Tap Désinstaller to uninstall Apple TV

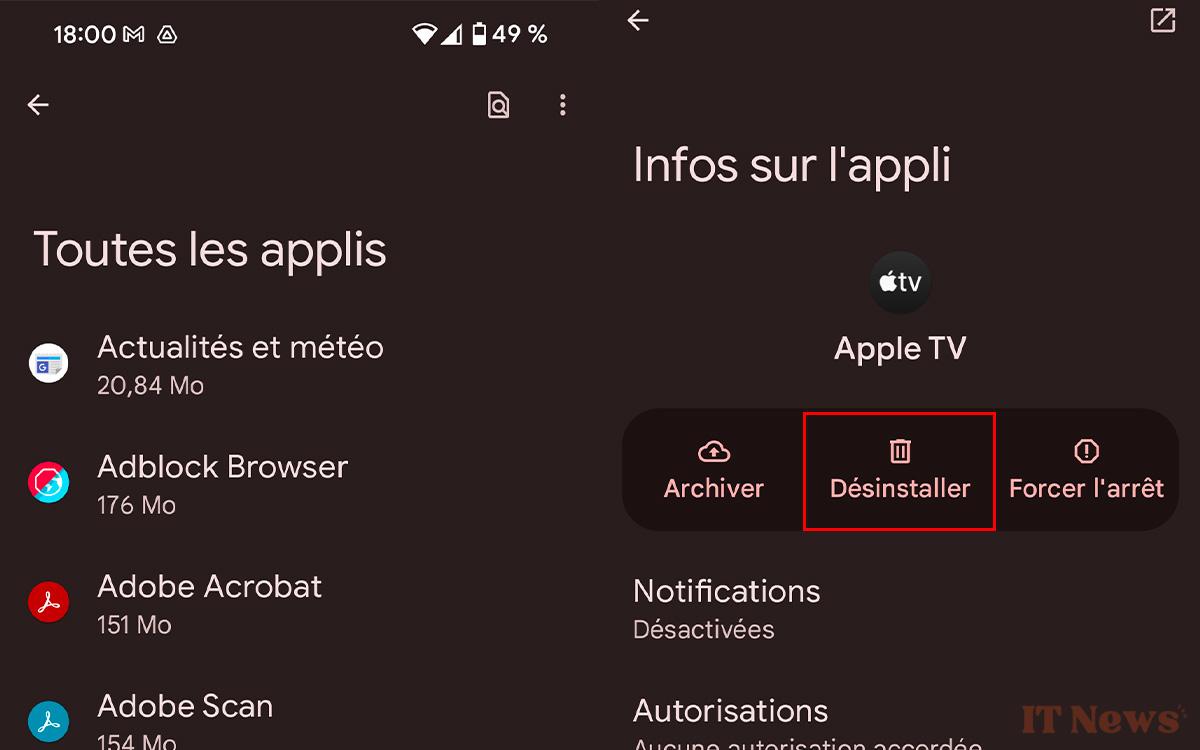900,470
